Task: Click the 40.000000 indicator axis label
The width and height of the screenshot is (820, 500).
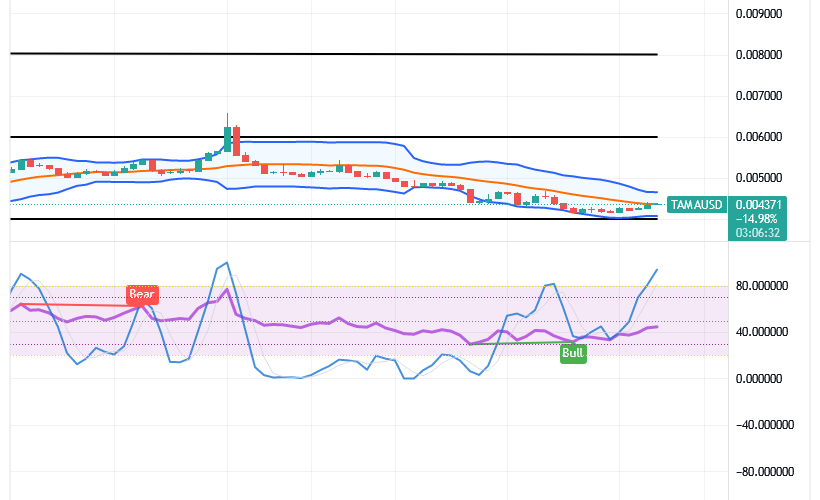Action: click(x=761, y=332)
